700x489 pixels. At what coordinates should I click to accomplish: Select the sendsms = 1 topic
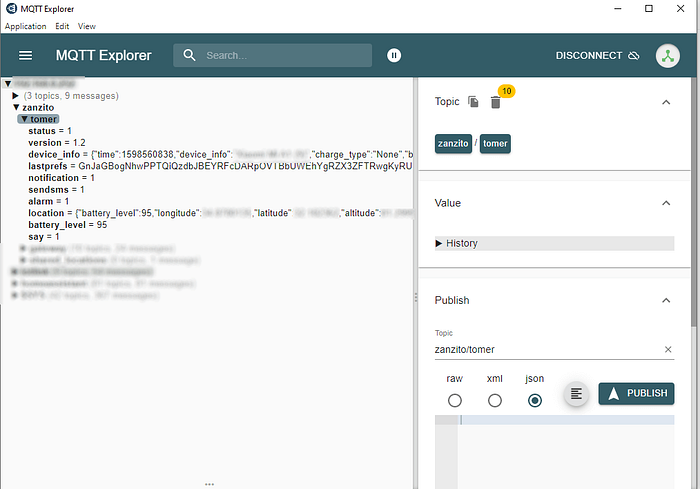(56, 190)
